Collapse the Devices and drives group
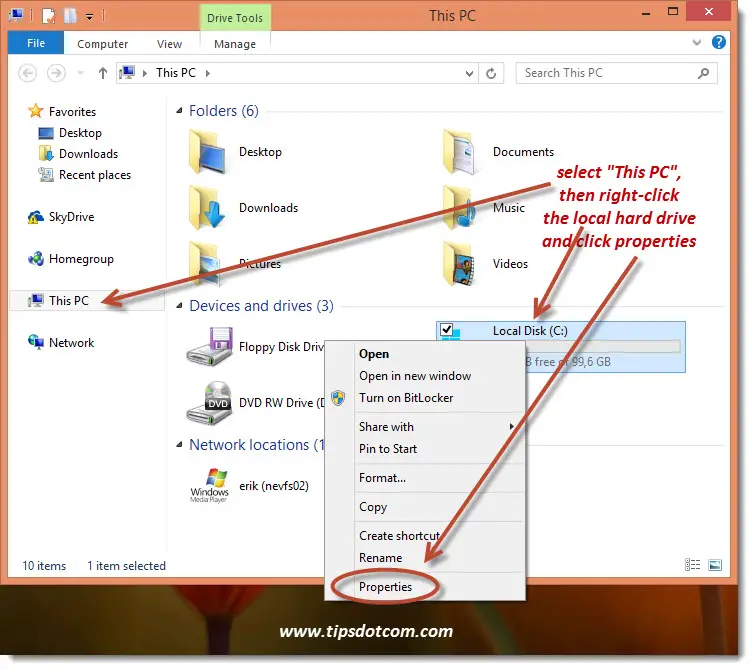753x670 pixels. 179,306
